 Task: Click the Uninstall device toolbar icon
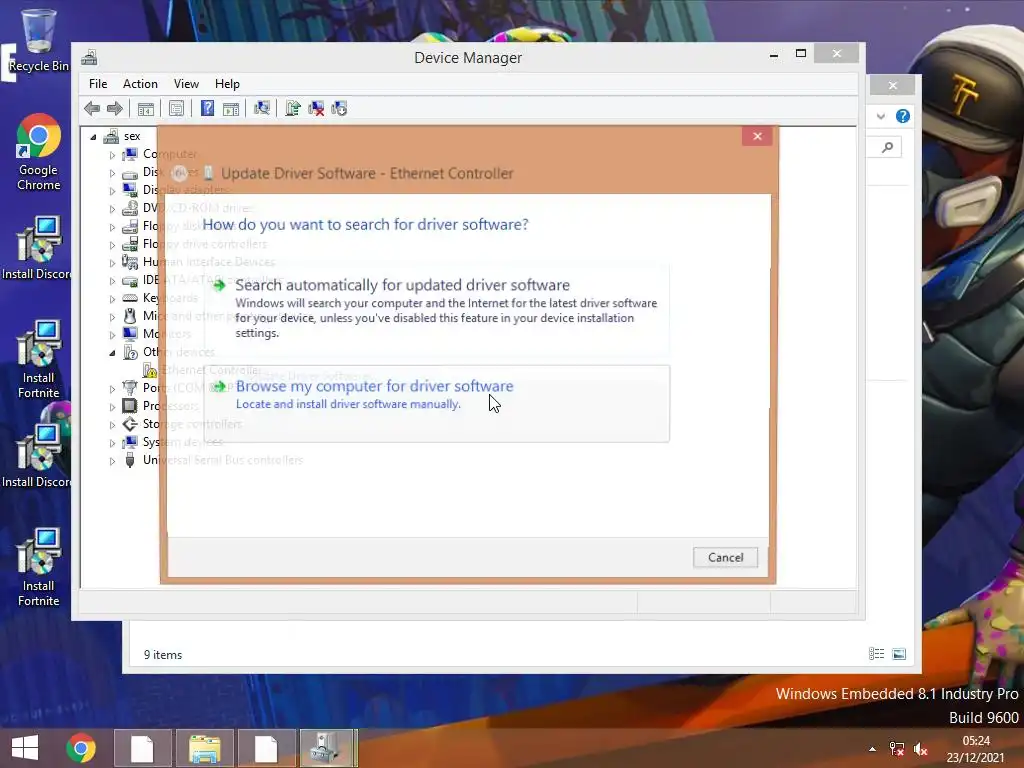316,108
